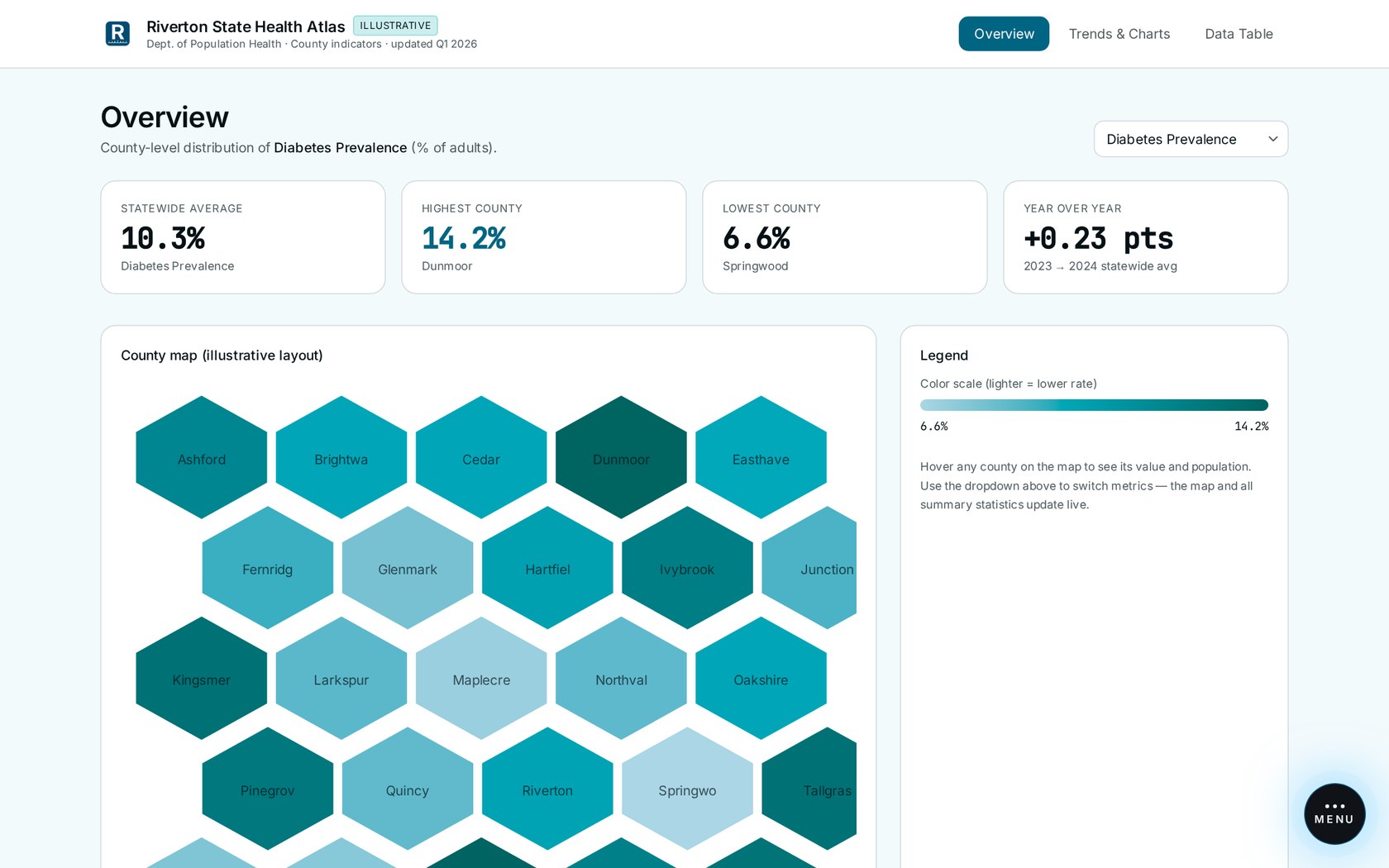This screenshot has height=868, width=1389.
Task: Click the County map (illustrative layout) heading
Action: coord(222,355)
